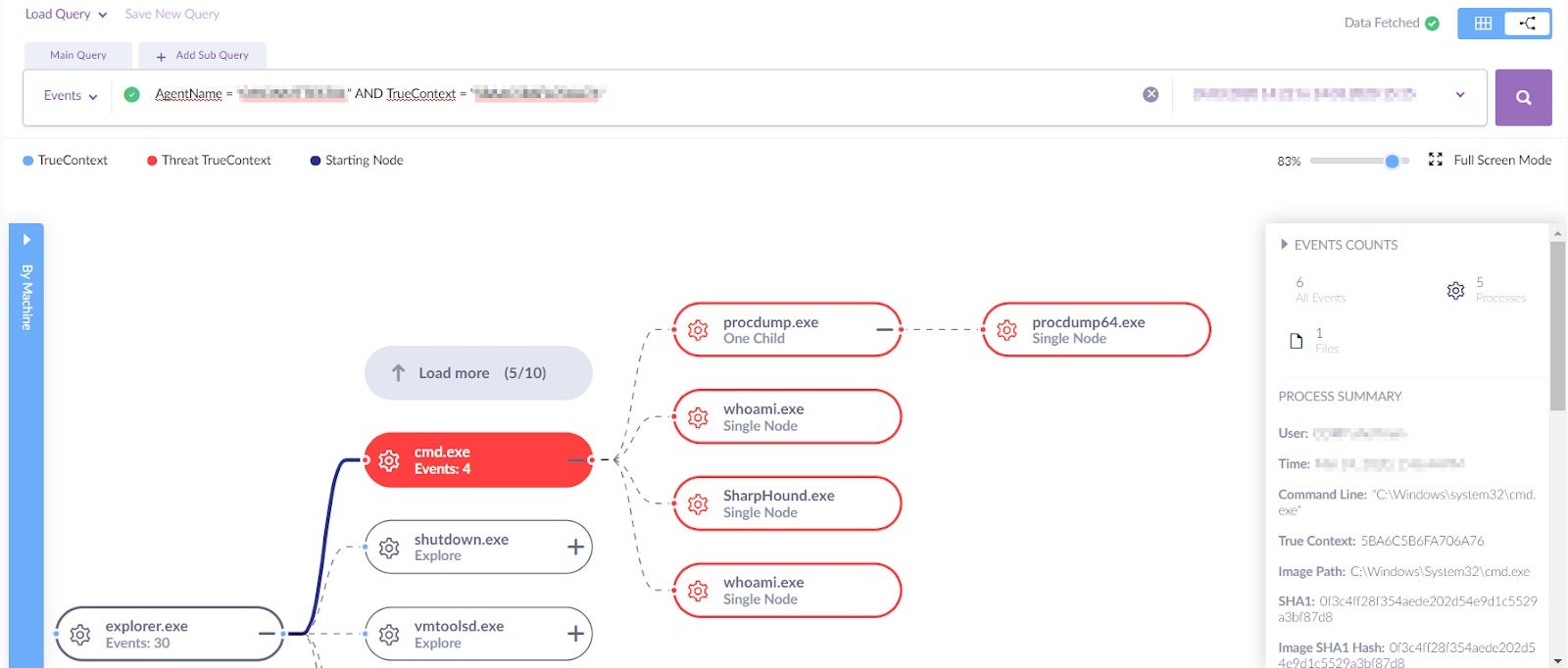Switch to table view toggle

pyautogui.click(x=1482, y=24)
